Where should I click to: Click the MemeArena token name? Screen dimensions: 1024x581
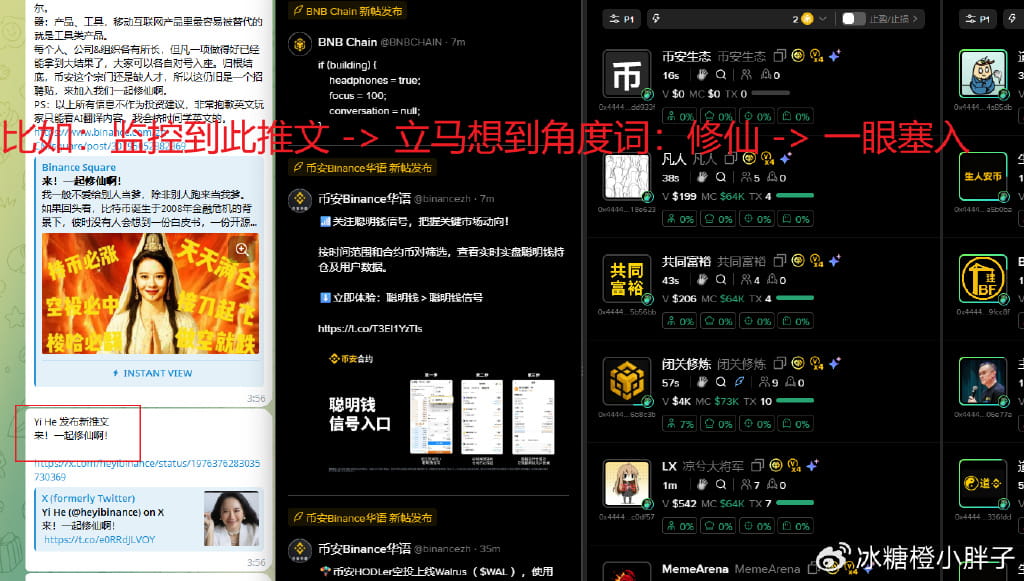pos(694,569)
